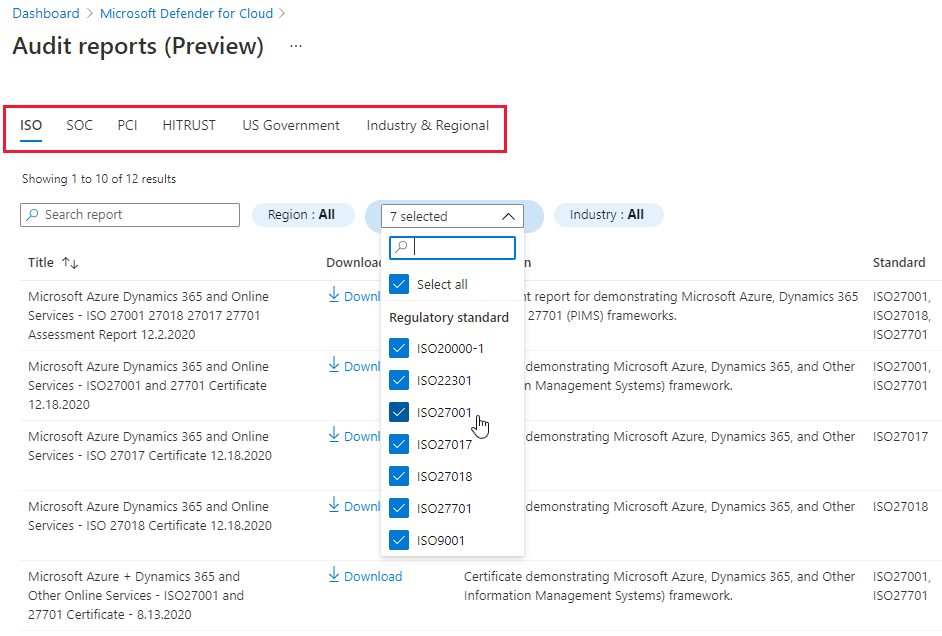Uncheck the ISO27001 checkbox

400,412
